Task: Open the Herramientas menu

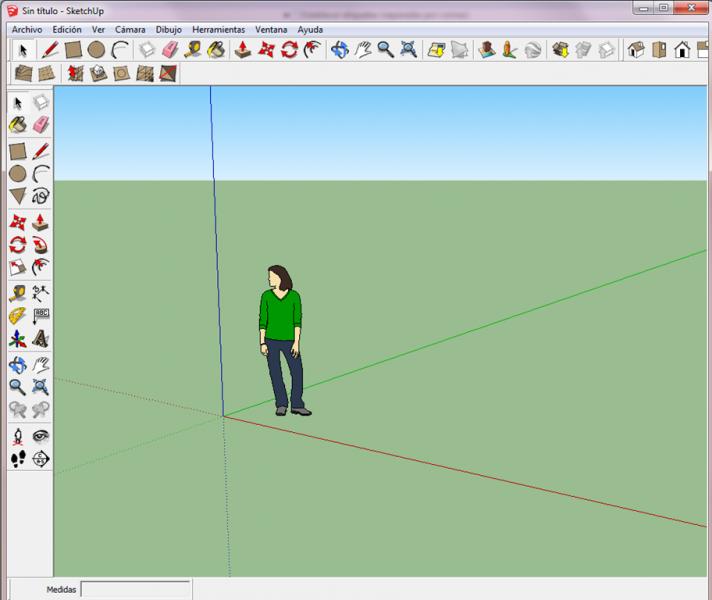Action: pos(218,30)
